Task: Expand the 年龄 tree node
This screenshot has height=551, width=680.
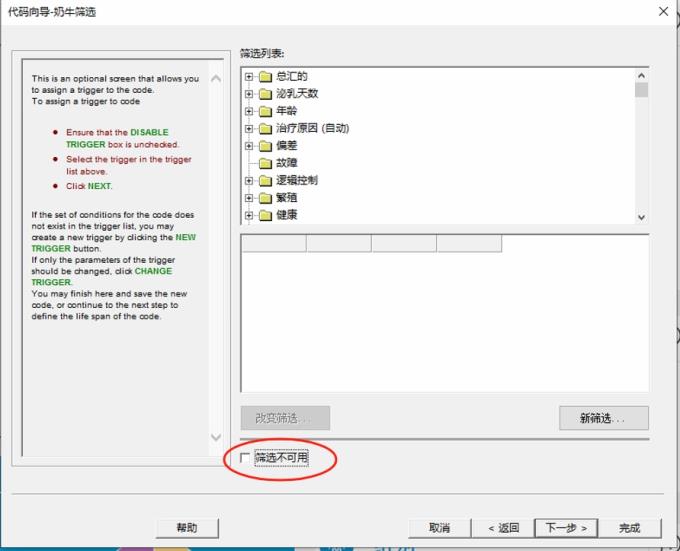Action: pyautogui.click(x=248, y=111)
